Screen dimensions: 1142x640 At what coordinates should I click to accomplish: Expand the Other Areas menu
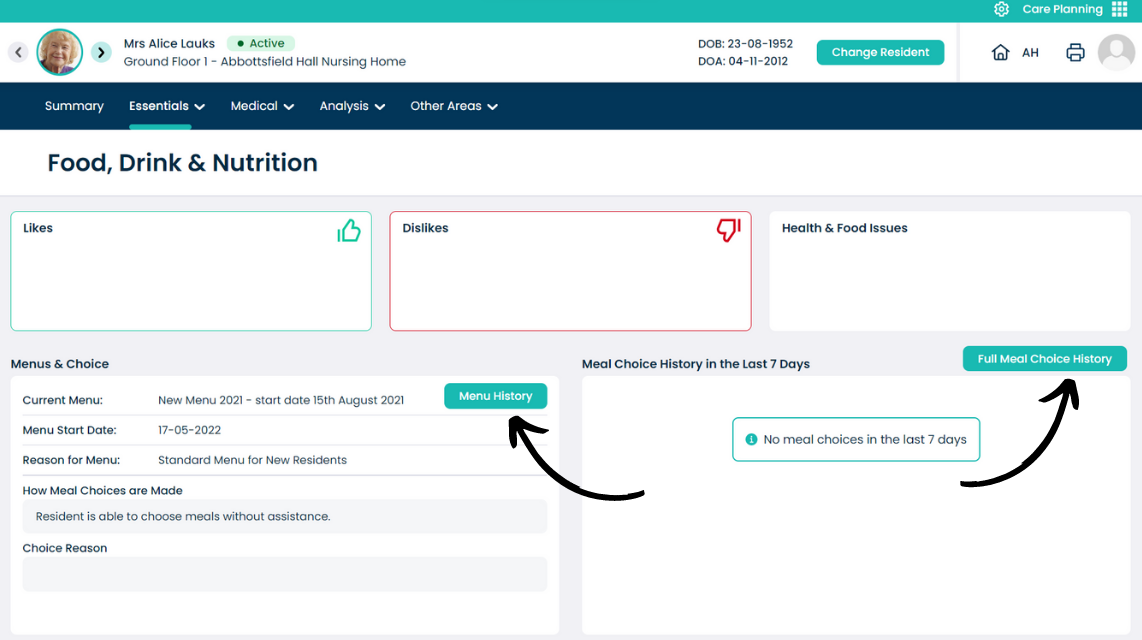pyautogui.click(x=454, y=106)
